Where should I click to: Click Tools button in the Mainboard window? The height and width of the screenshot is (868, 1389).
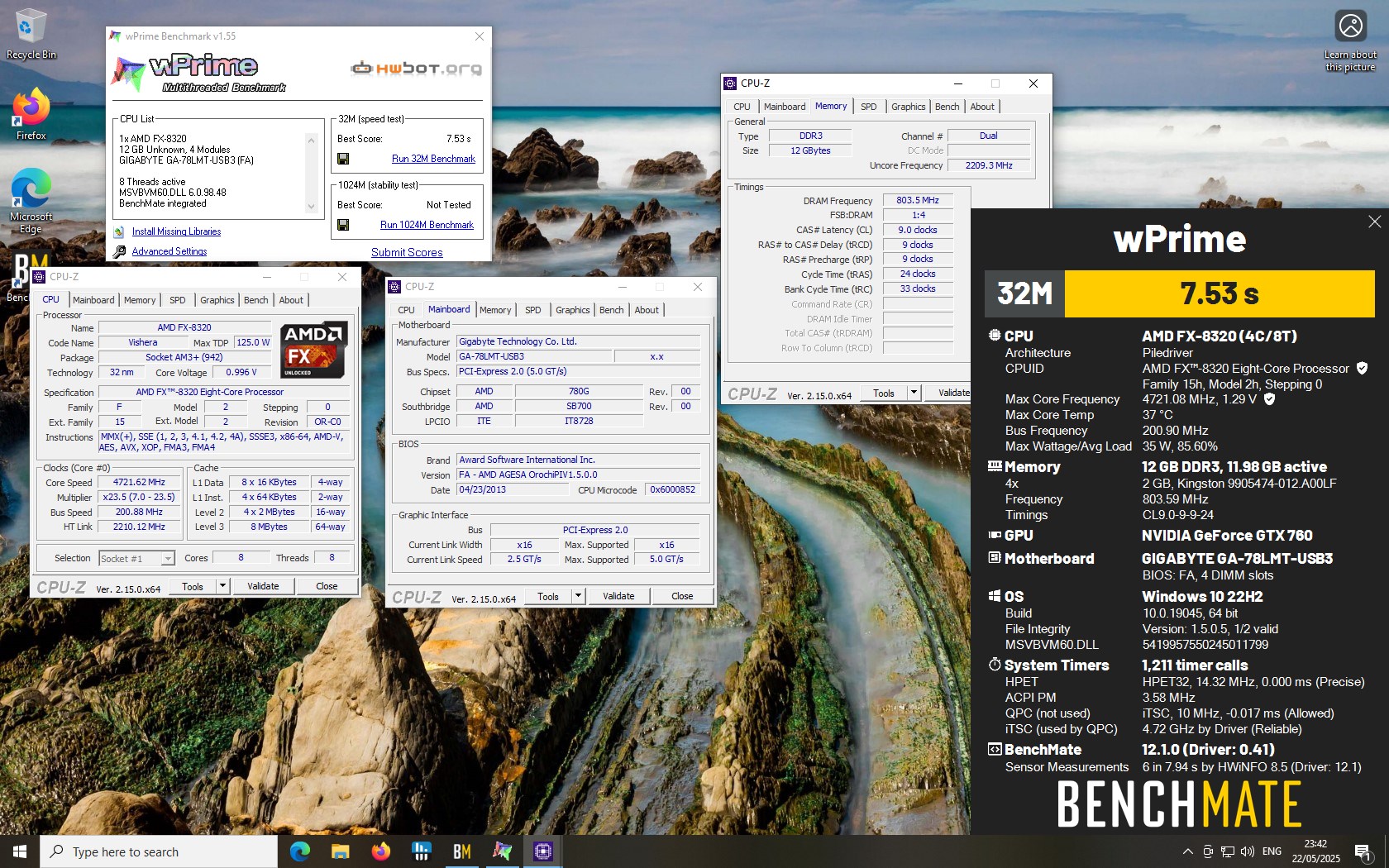(548, 596)
